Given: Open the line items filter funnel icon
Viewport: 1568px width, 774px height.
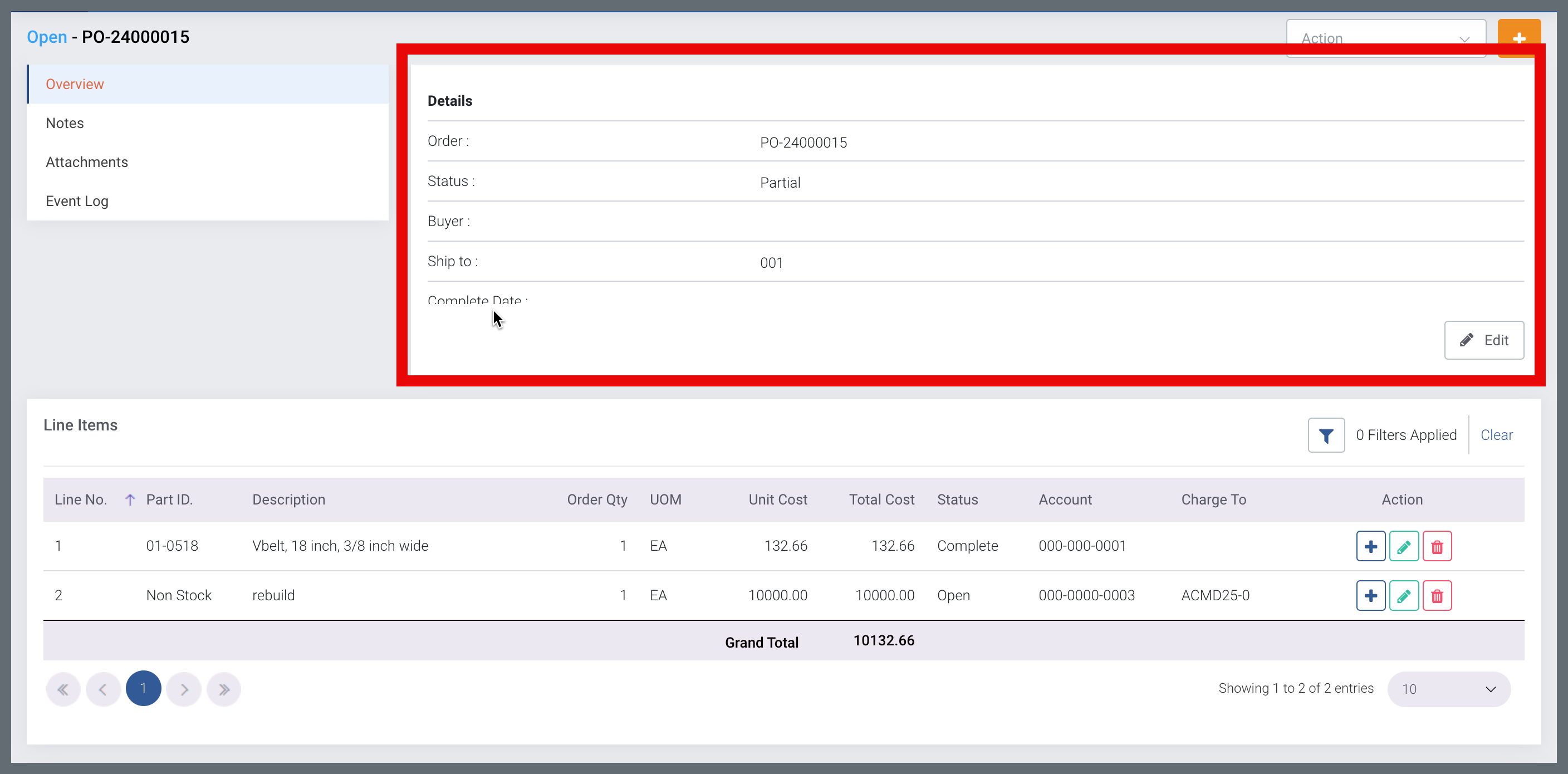Looking at the screenshot, I should 1326,435.
